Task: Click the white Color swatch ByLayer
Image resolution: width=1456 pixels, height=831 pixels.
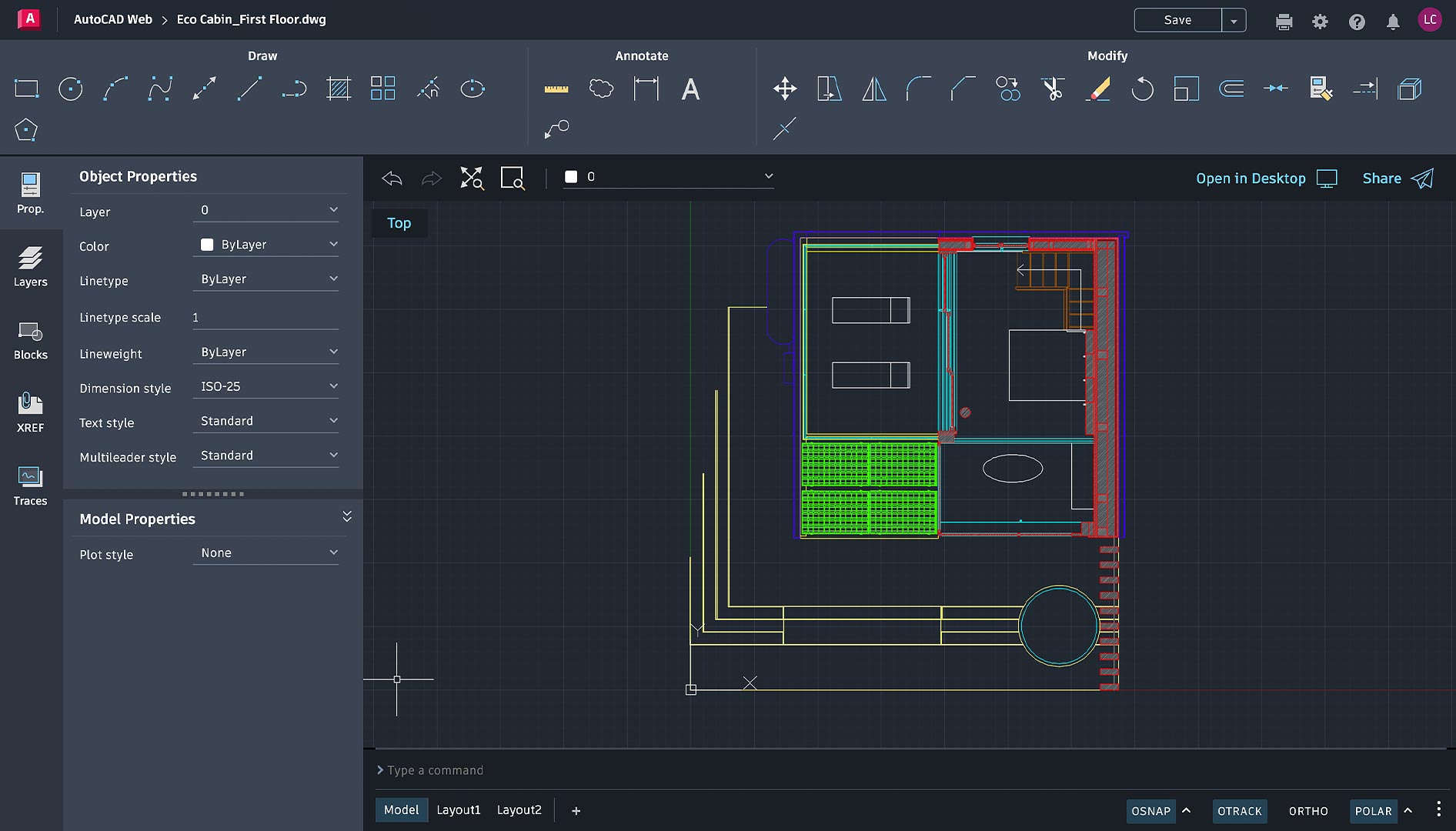Action: [207, 245]
